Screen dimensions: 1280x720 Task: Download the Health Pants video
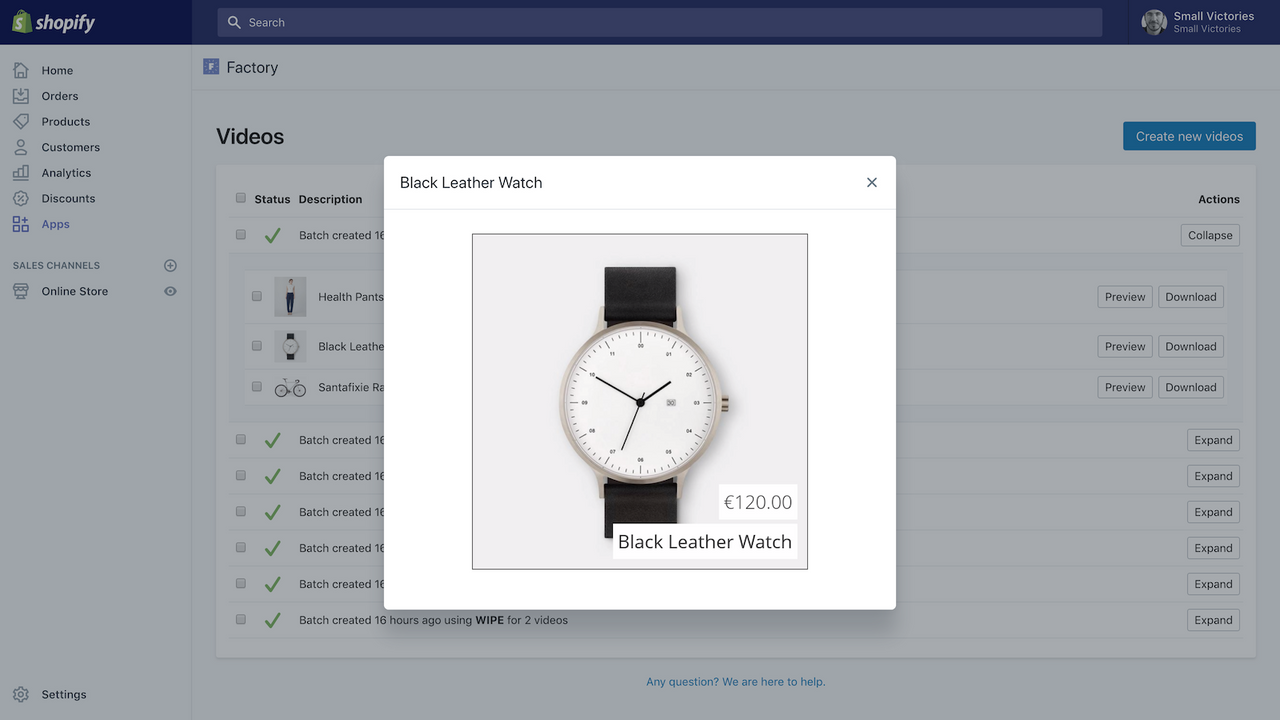pyautogui.click(x=1191, y=297)
